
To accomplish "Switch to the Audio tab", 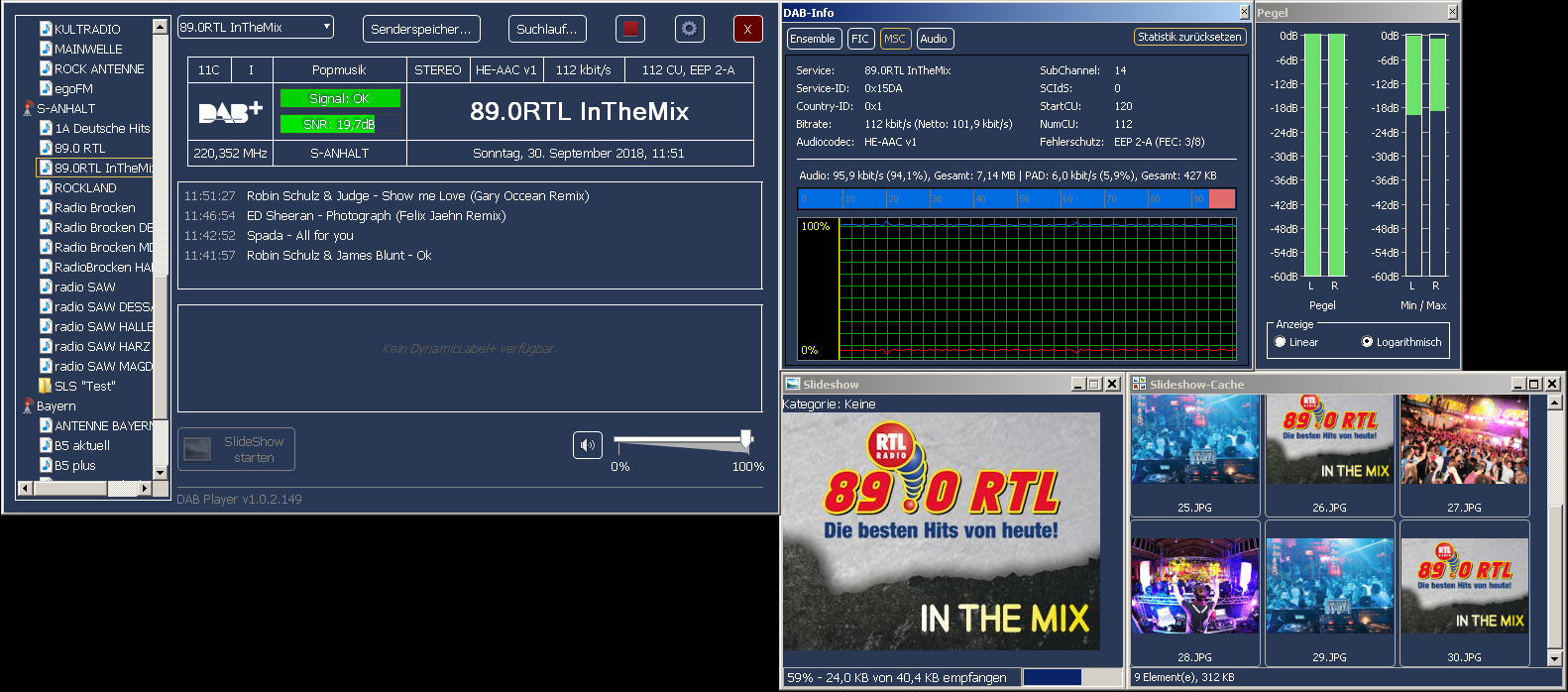I will pyautogui.click(x=934, y=39).
